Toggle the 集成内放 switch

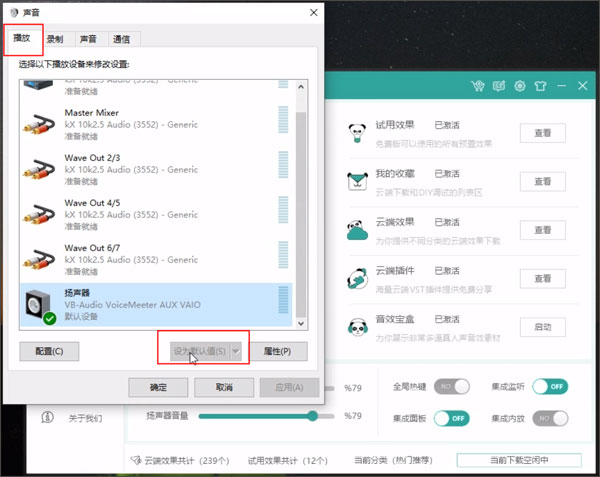[x=550, y=418]
